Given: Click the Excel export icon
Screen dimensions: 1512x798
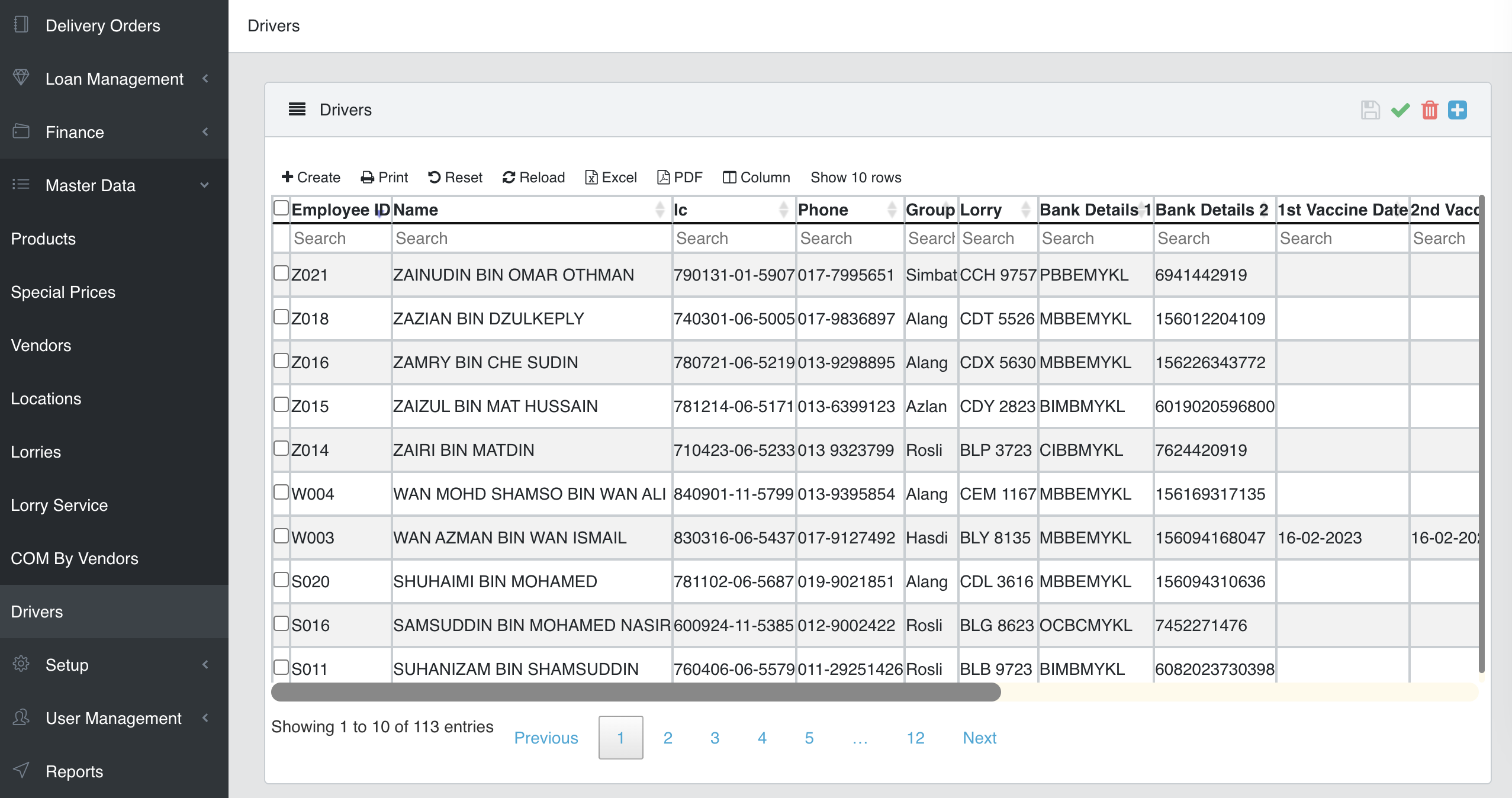Looking at the screenshot, I should click(x=591, y=178).
